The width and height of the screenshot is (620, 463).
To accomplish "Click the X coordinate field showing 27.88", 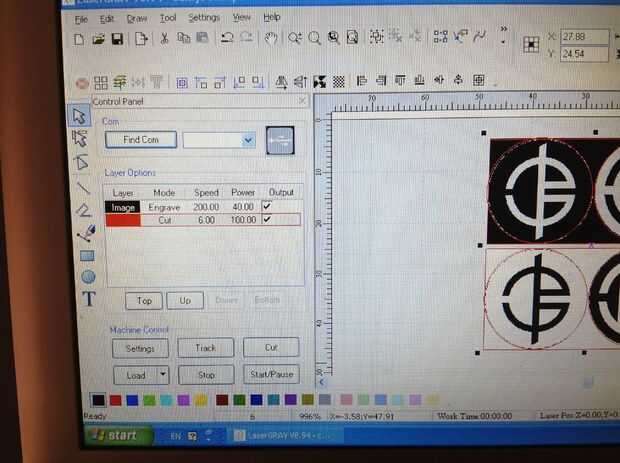I will tap(584, 37).
